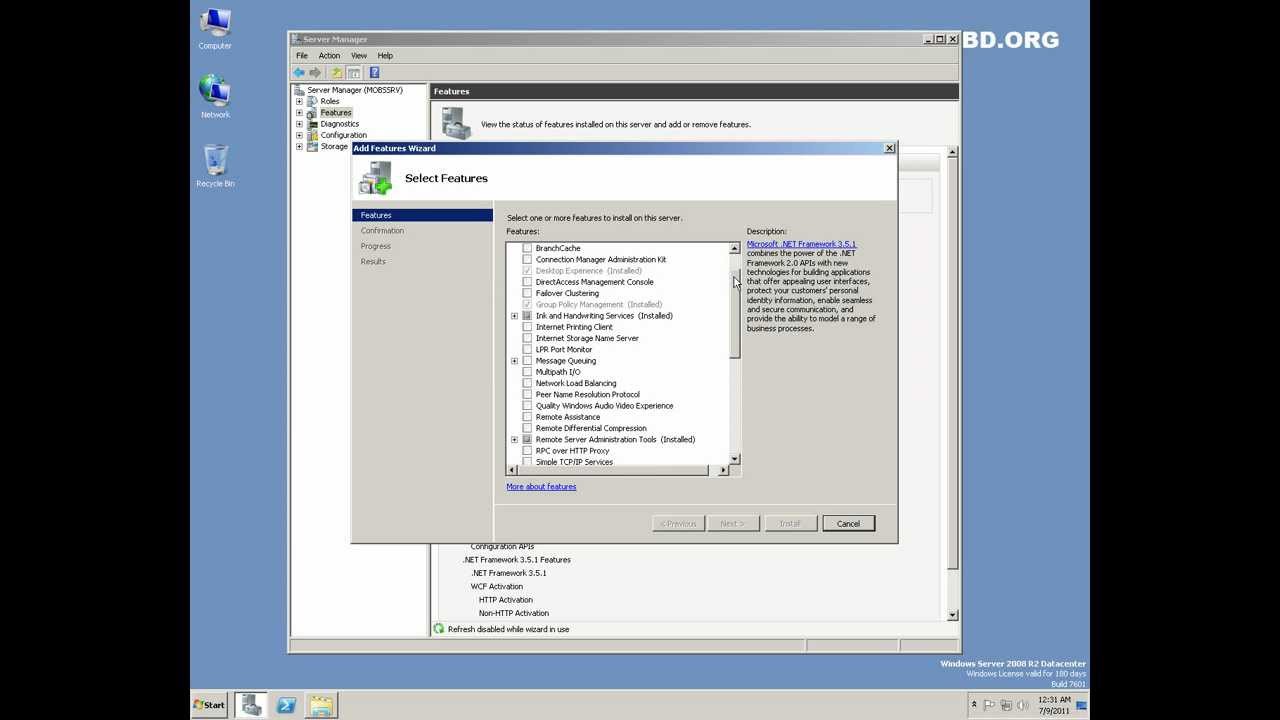Expand Remote Server Administration Tools node

pyautogui.click(x=514, y=440)
